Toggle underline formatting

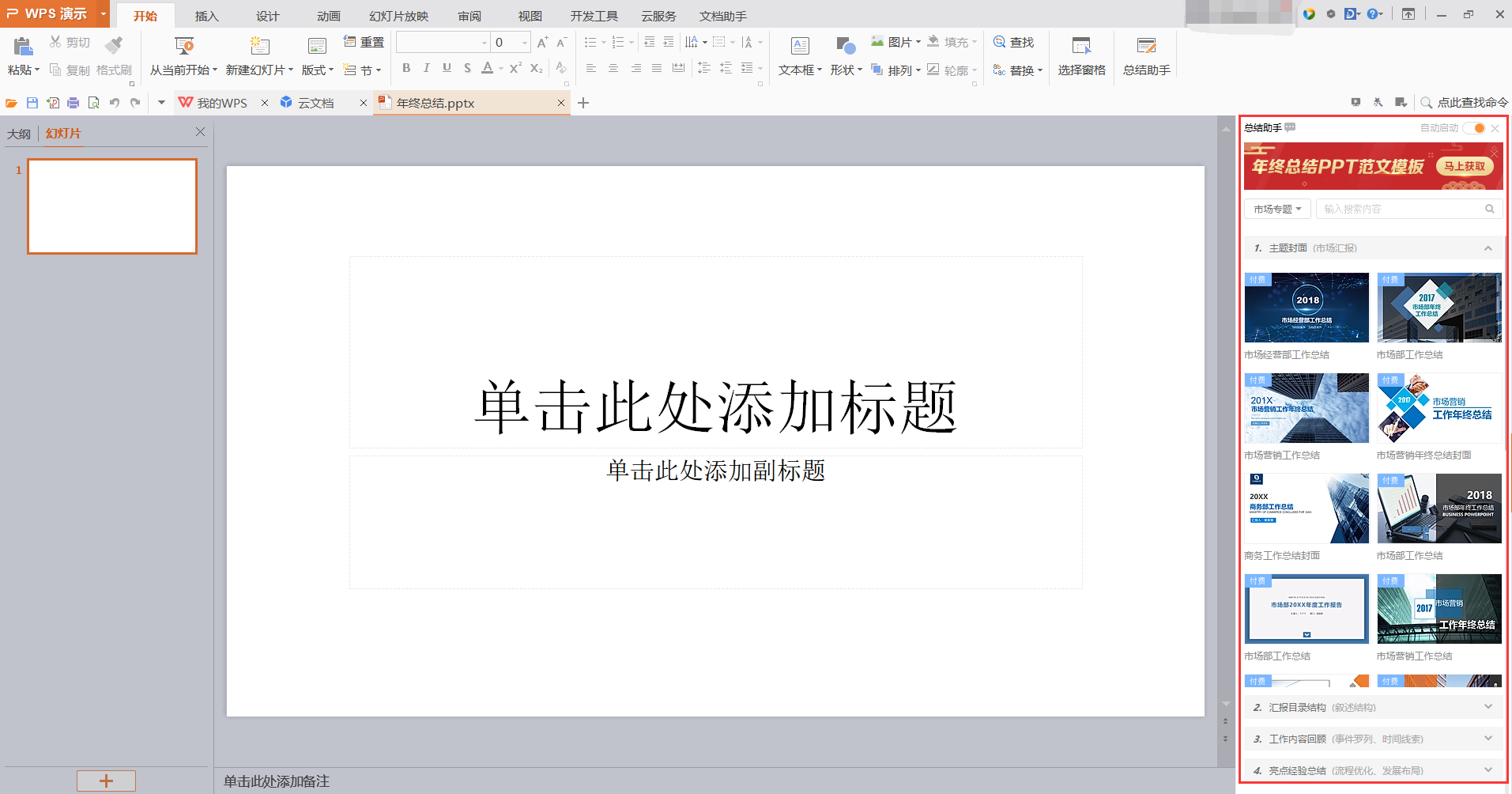(x=447, y=68)
